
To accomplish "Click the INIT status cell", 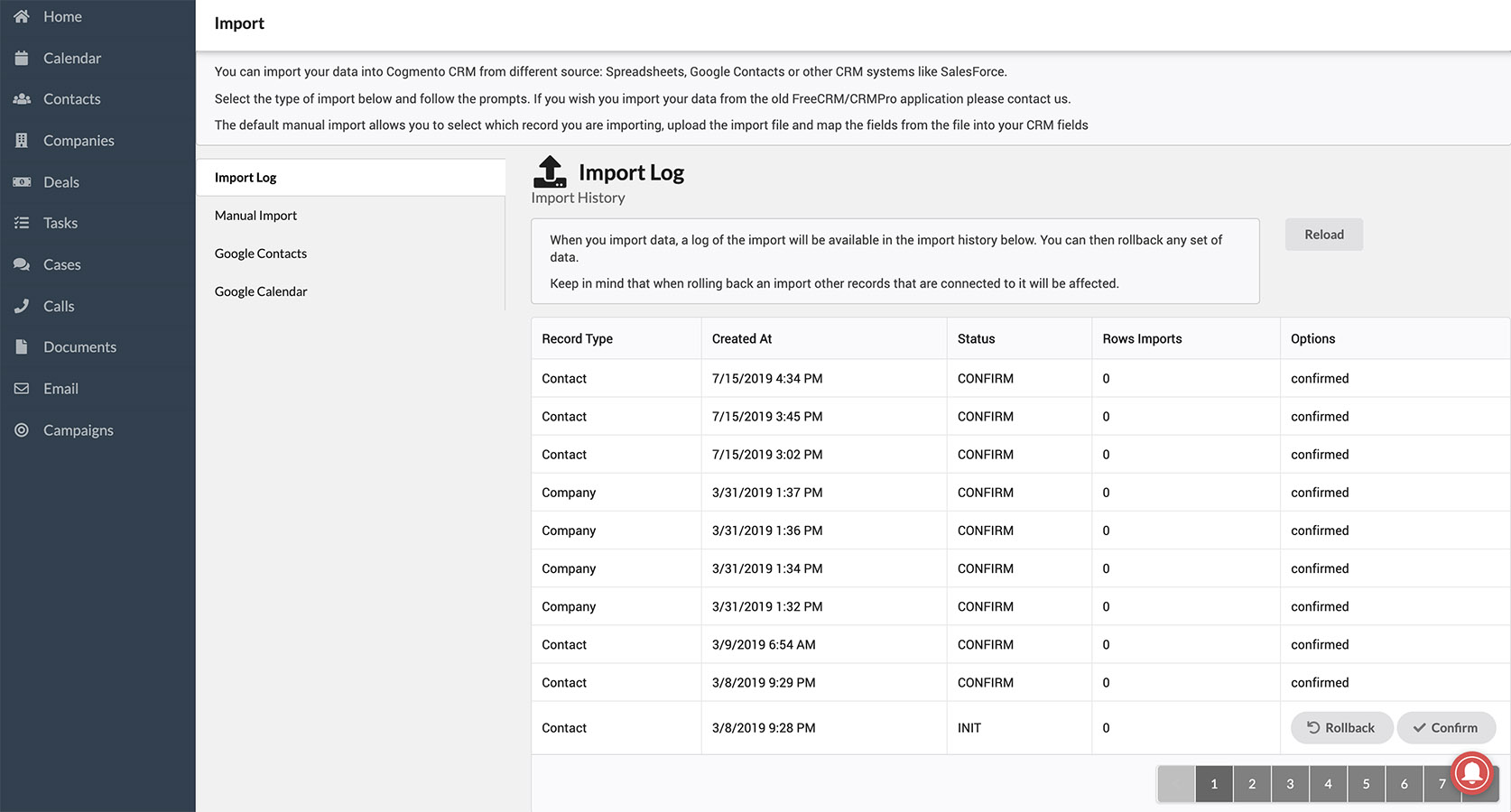I will tap(1019, 728).
